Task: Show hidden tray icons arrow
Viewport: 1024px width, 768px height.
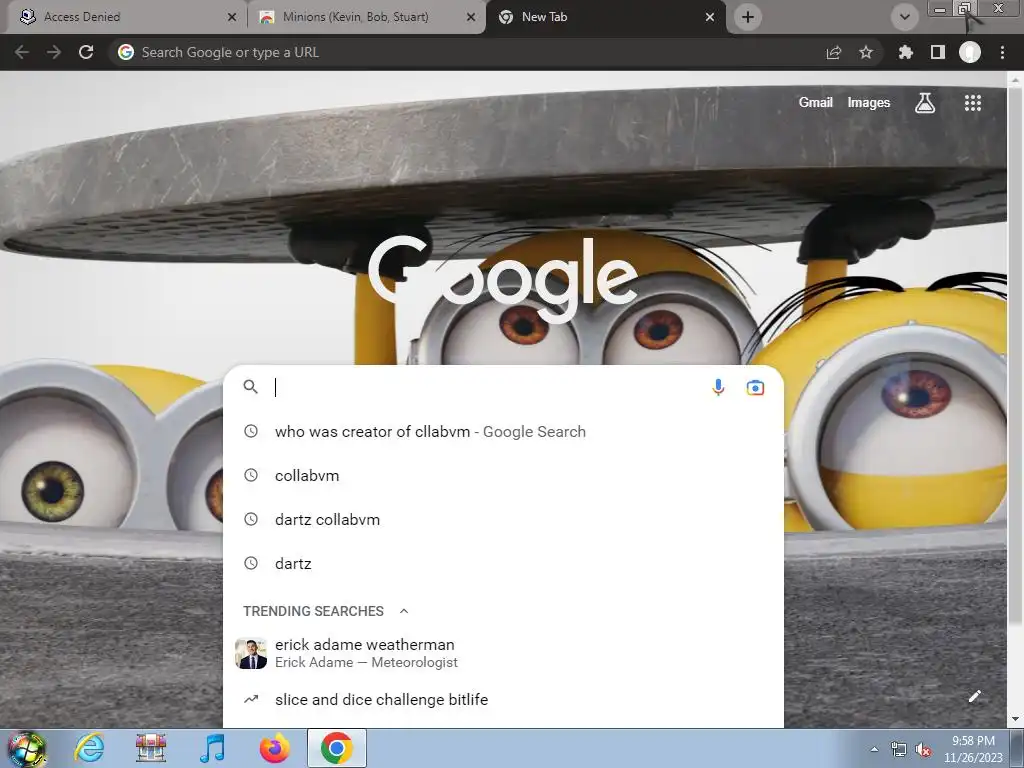Action: point(874,749)
